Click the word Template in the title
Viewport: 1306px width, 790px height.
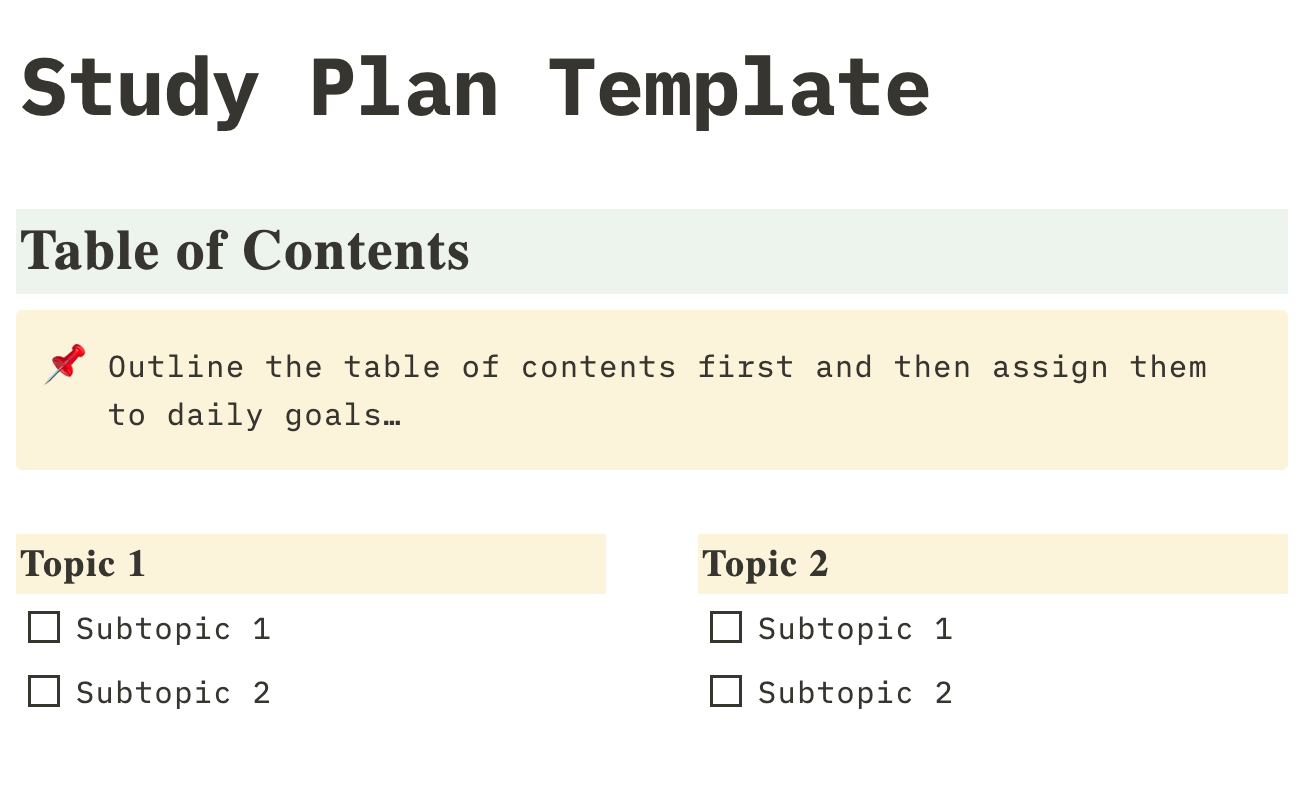coord(740,88)
